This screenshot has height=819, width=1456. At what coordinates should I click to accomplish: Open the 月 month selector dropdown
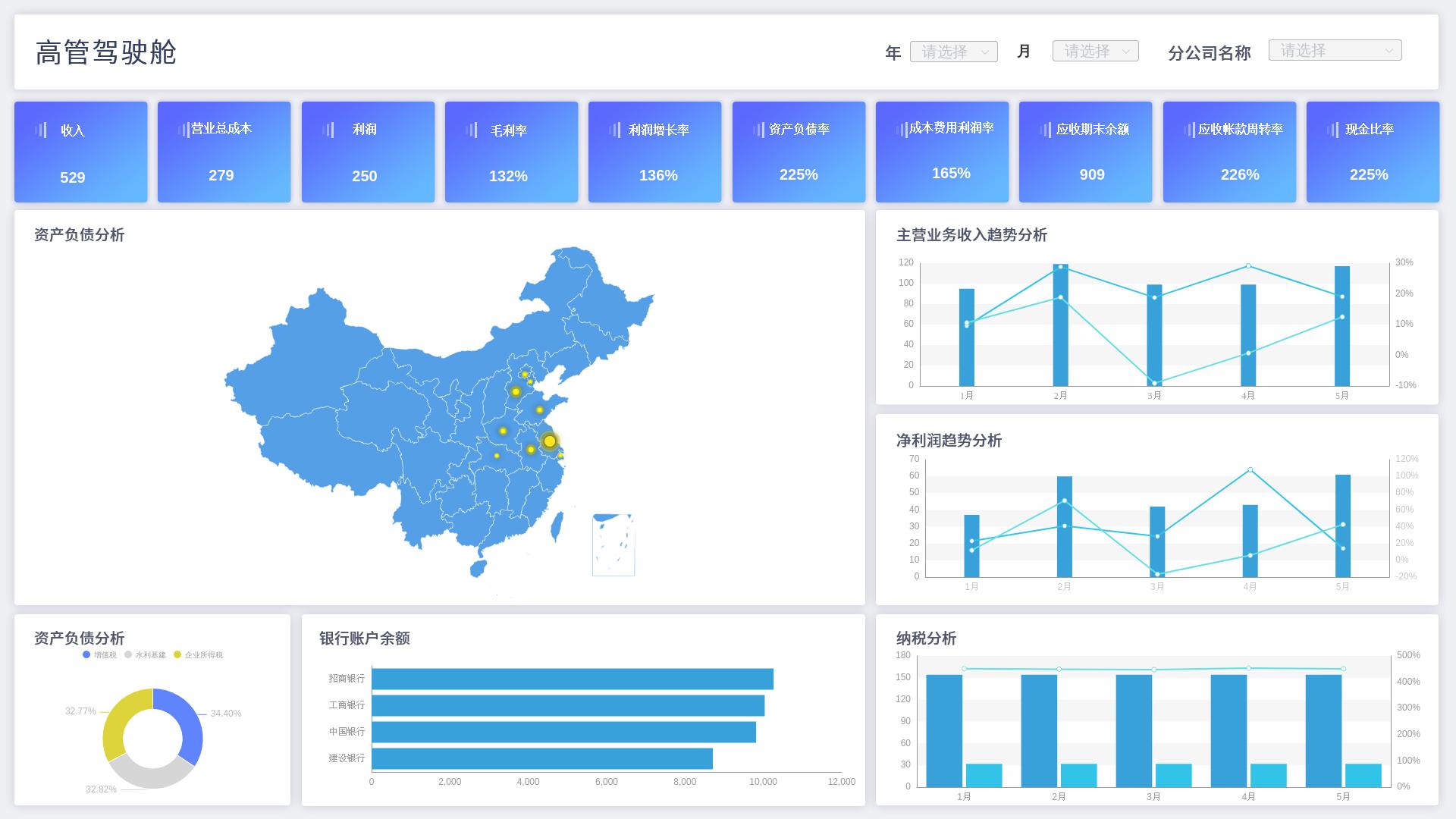(x=1095, y=51)
